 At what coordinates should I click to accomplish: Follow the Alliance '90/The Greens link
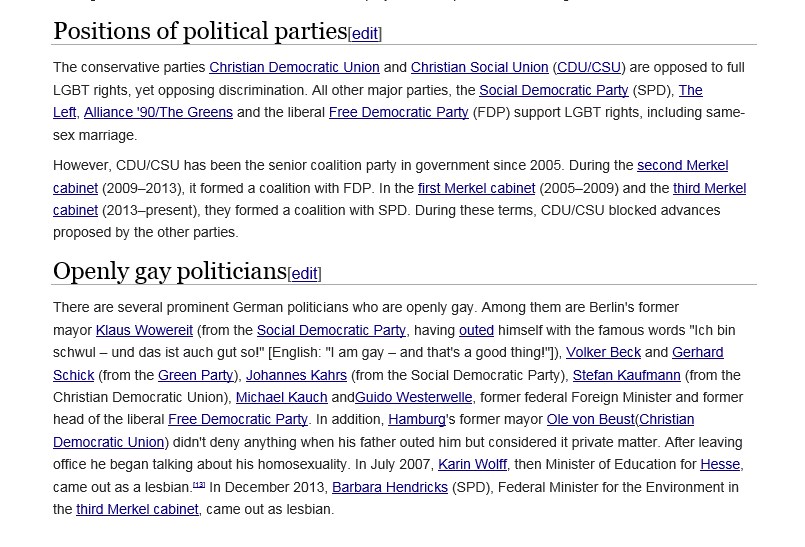pyautogui.click(x=158, y=112)
